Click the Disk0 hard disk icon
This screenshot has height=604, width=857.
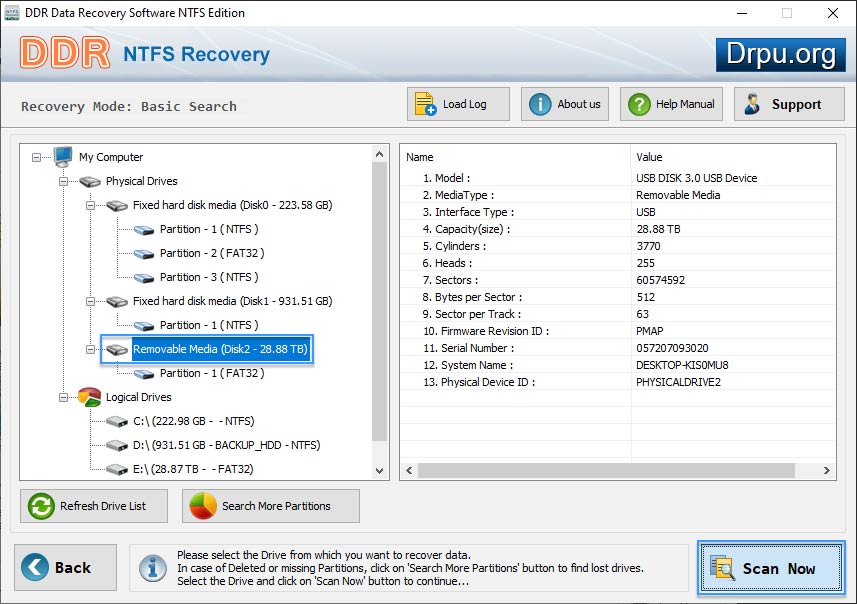coord(117,206)
